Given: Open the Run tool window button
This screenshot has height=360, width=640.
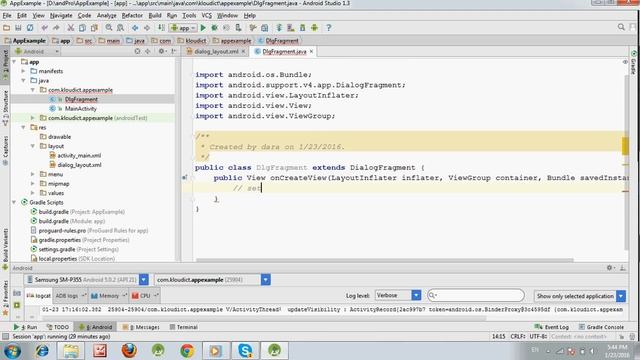Looking at the screenshot, I should (25, 327).
